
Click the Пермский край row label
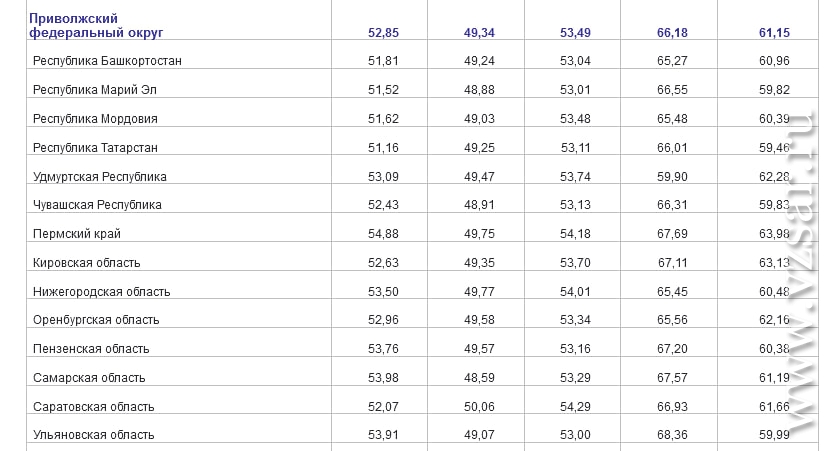coord(77,234)
